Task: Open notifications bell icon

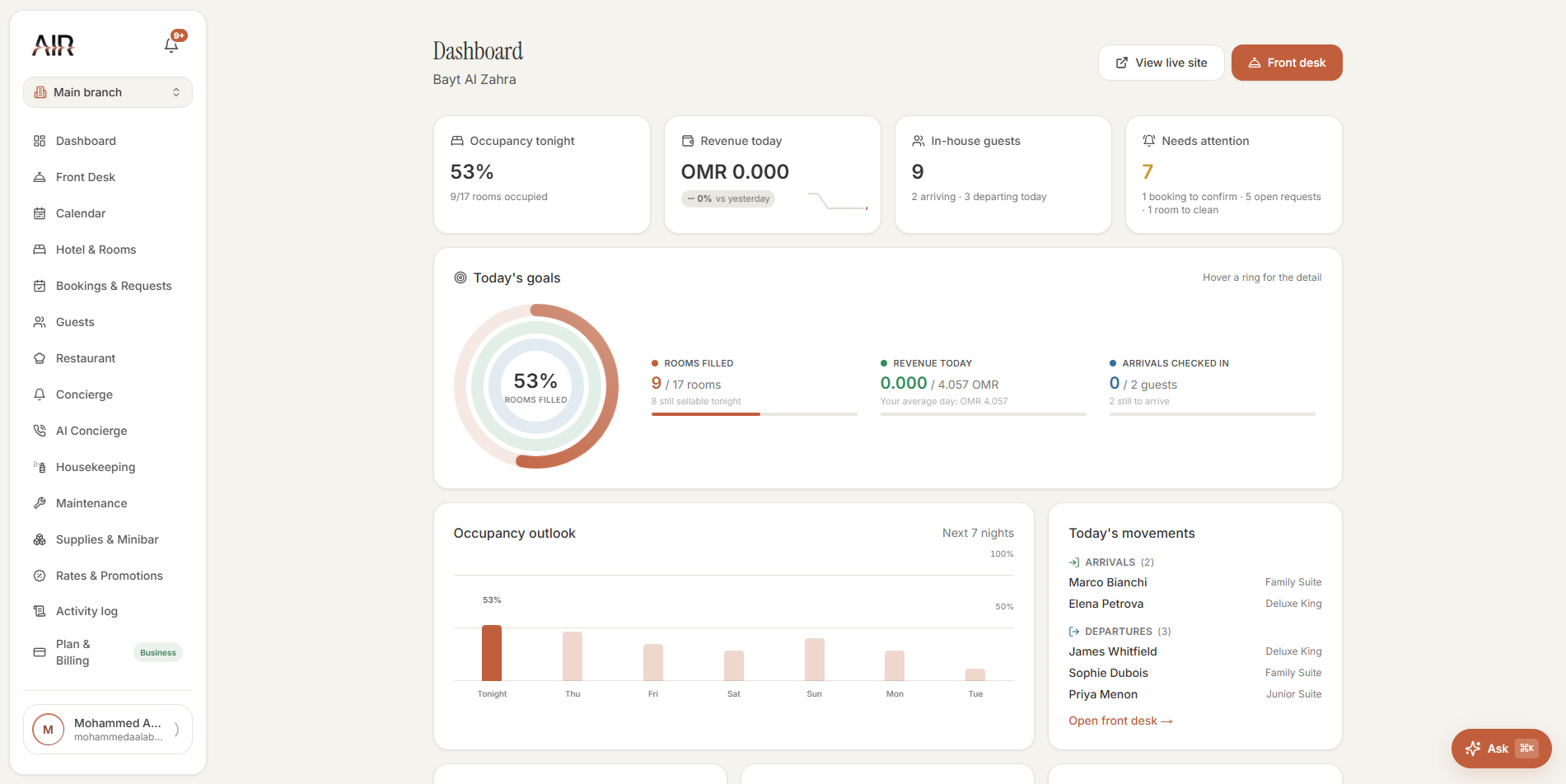Action: [171, 45]
